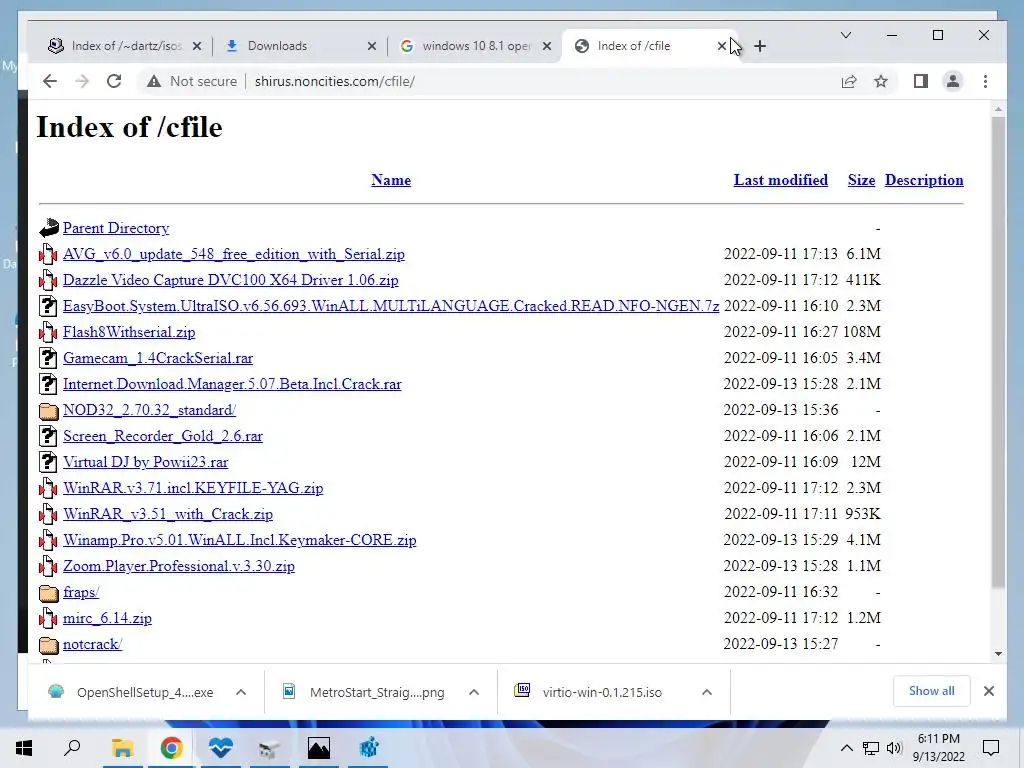Open Zoom.Player.Professional.v.3.30.zip link

coord(179,566)
